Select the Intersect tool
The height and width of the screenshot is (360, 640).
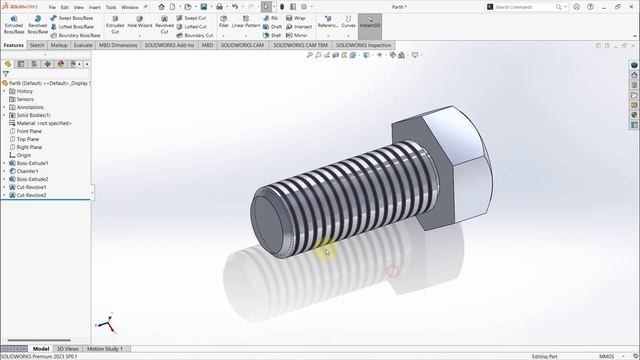(299, 27)
